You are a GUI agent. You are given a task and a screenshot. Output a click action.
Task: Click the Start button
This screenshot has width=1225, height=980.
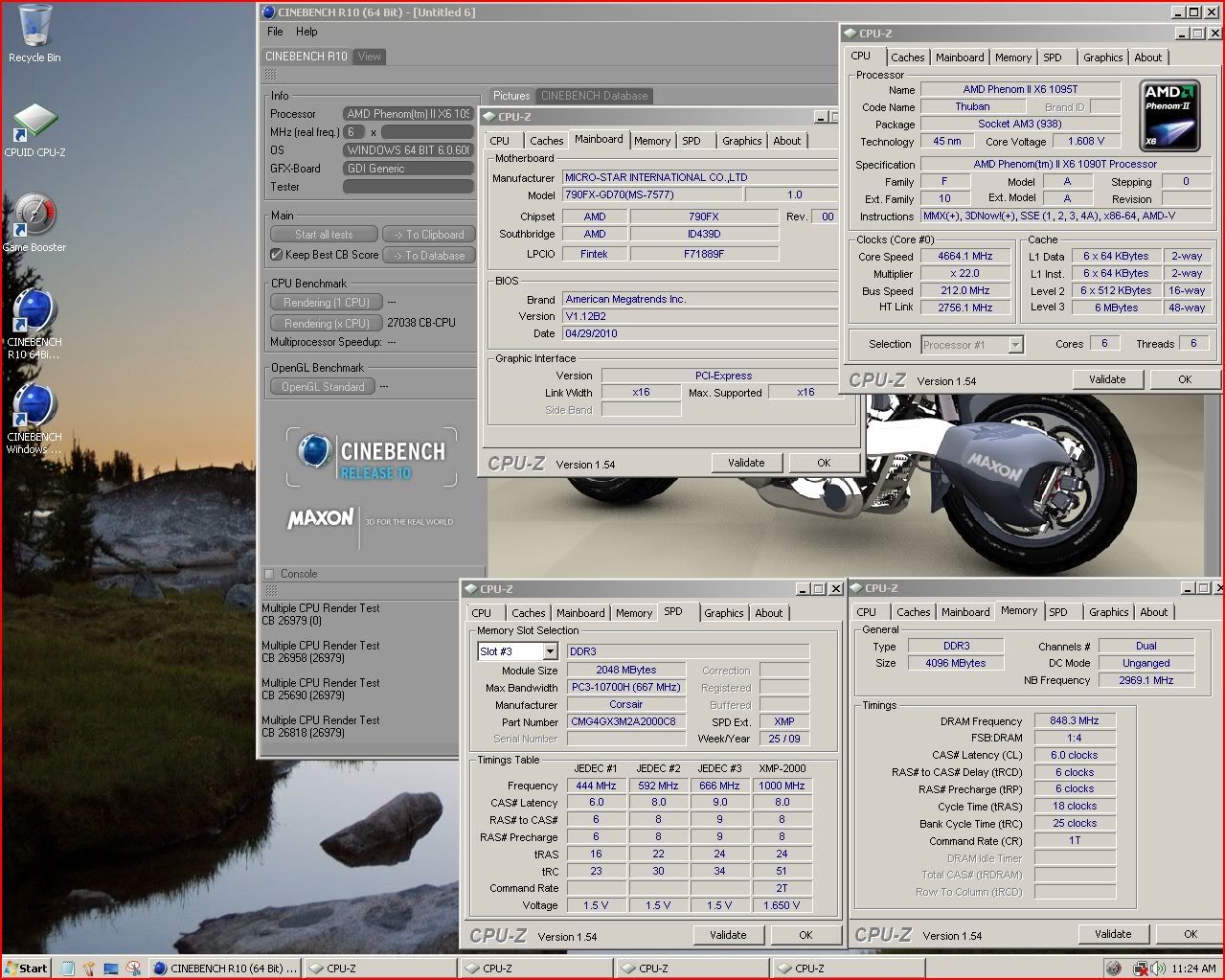point(26,969)
